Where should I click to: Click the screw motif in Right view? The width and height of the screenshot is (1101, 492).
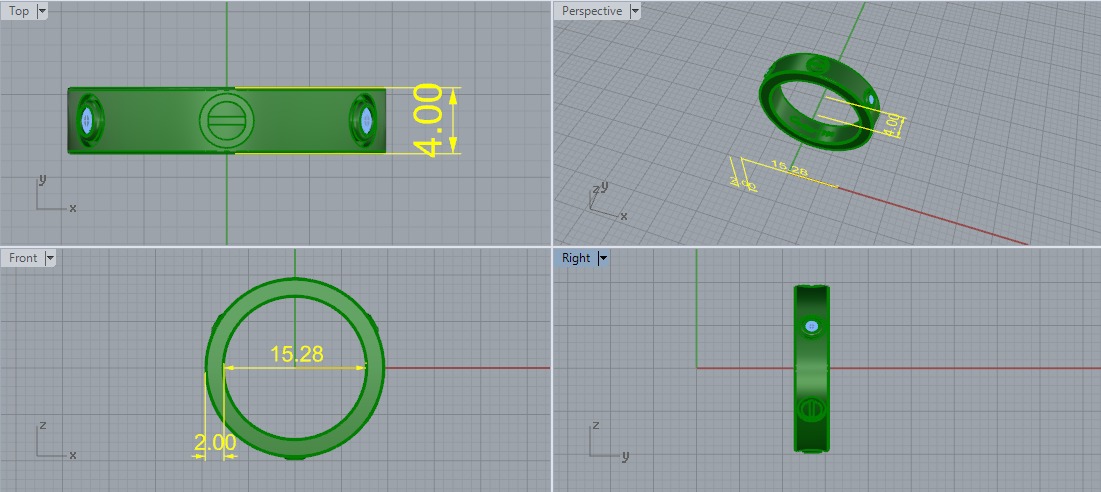pyautogui.click(x=812, y=408)
